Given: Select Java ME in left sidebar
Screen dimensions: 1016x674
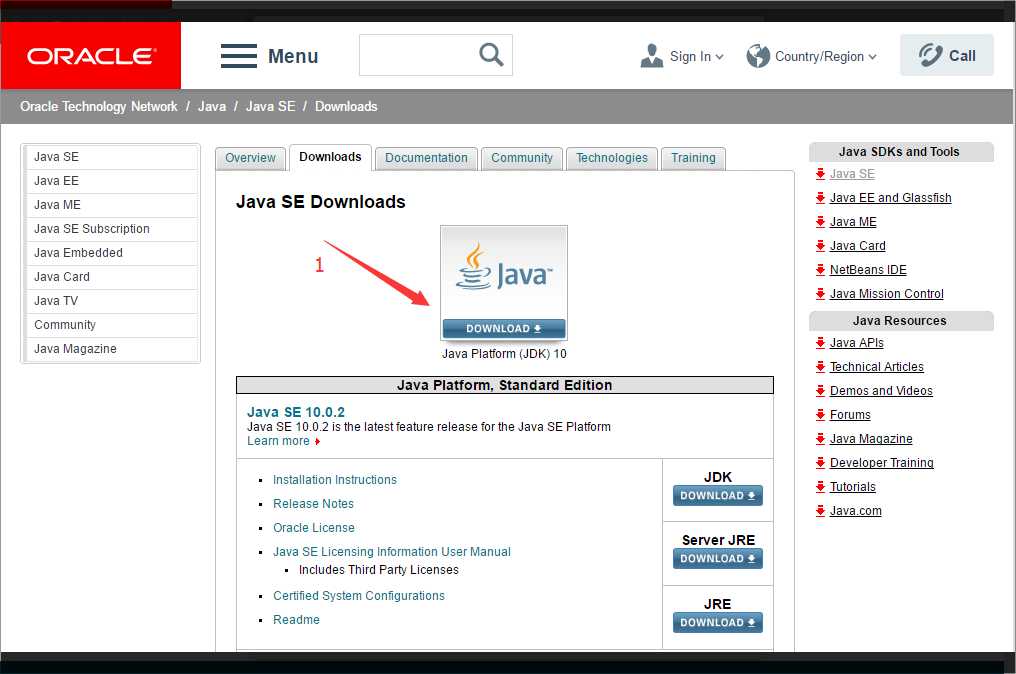Looking at the screenshot, I should pyautogui.click(x=111, y=205).
